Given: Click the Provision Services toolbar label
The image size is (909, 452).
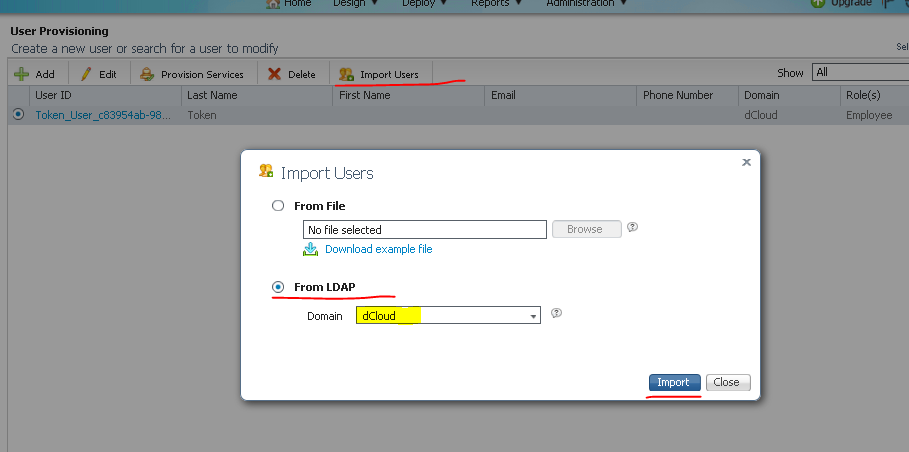Looking at the screenshot, I should coord(202,74).
